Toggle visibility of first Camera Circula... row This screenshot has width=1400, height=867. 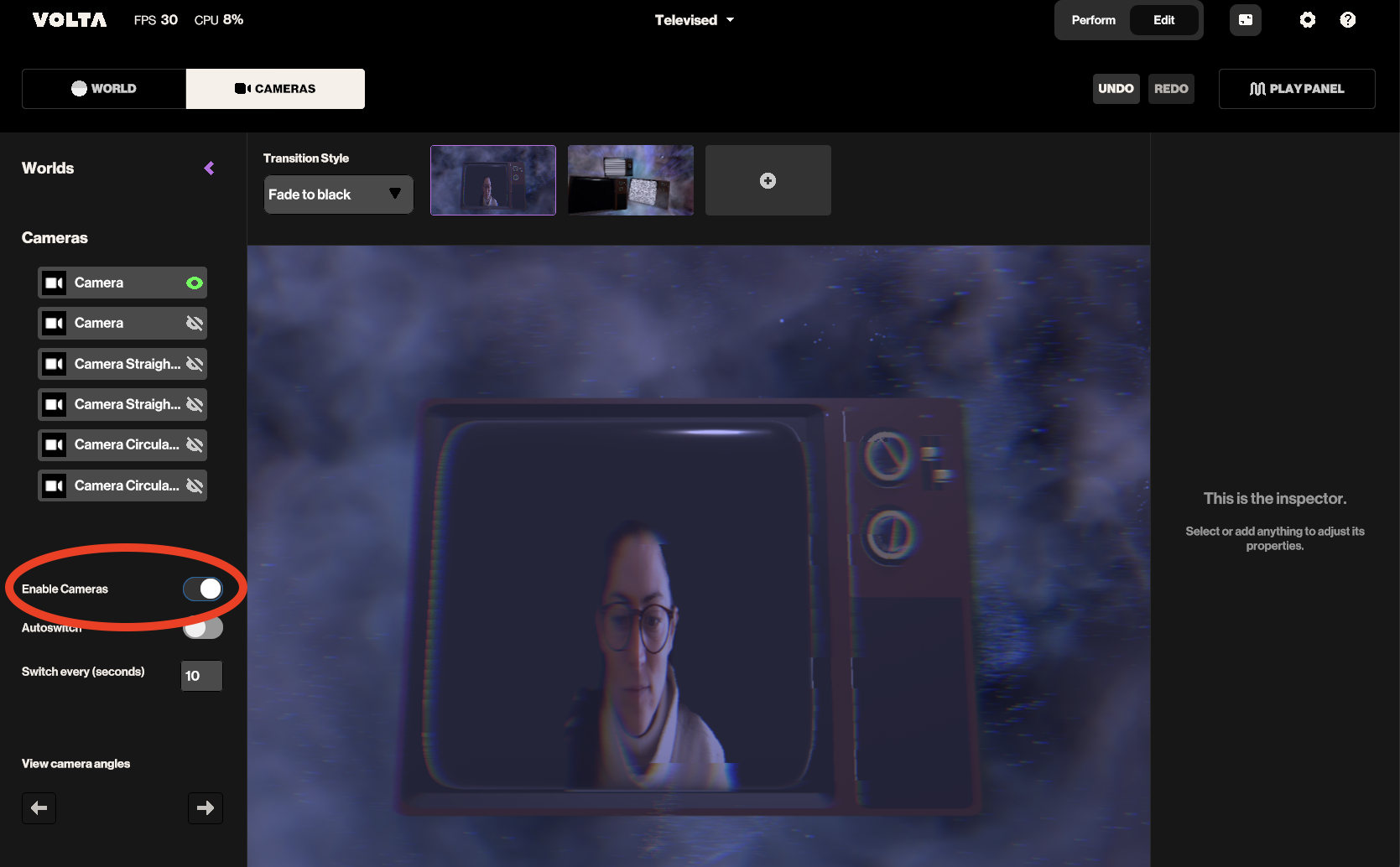click(x=195, y=444)
